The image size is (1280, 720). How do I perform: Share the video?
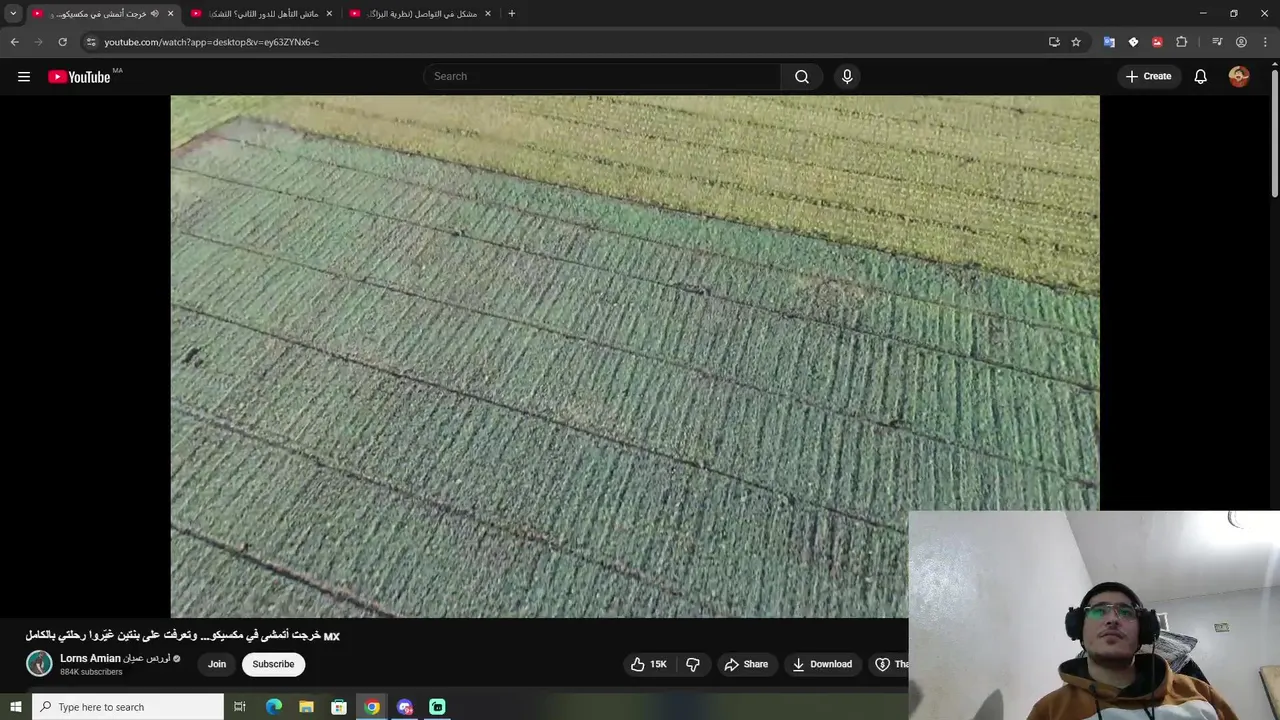click(746, 664)
